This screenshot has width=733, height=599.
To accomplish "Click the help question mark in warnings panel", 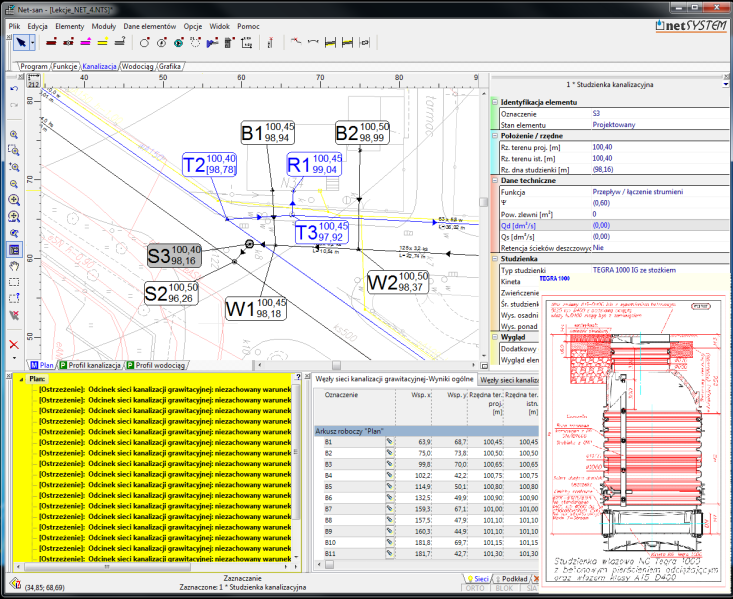I will coord(298,377).
